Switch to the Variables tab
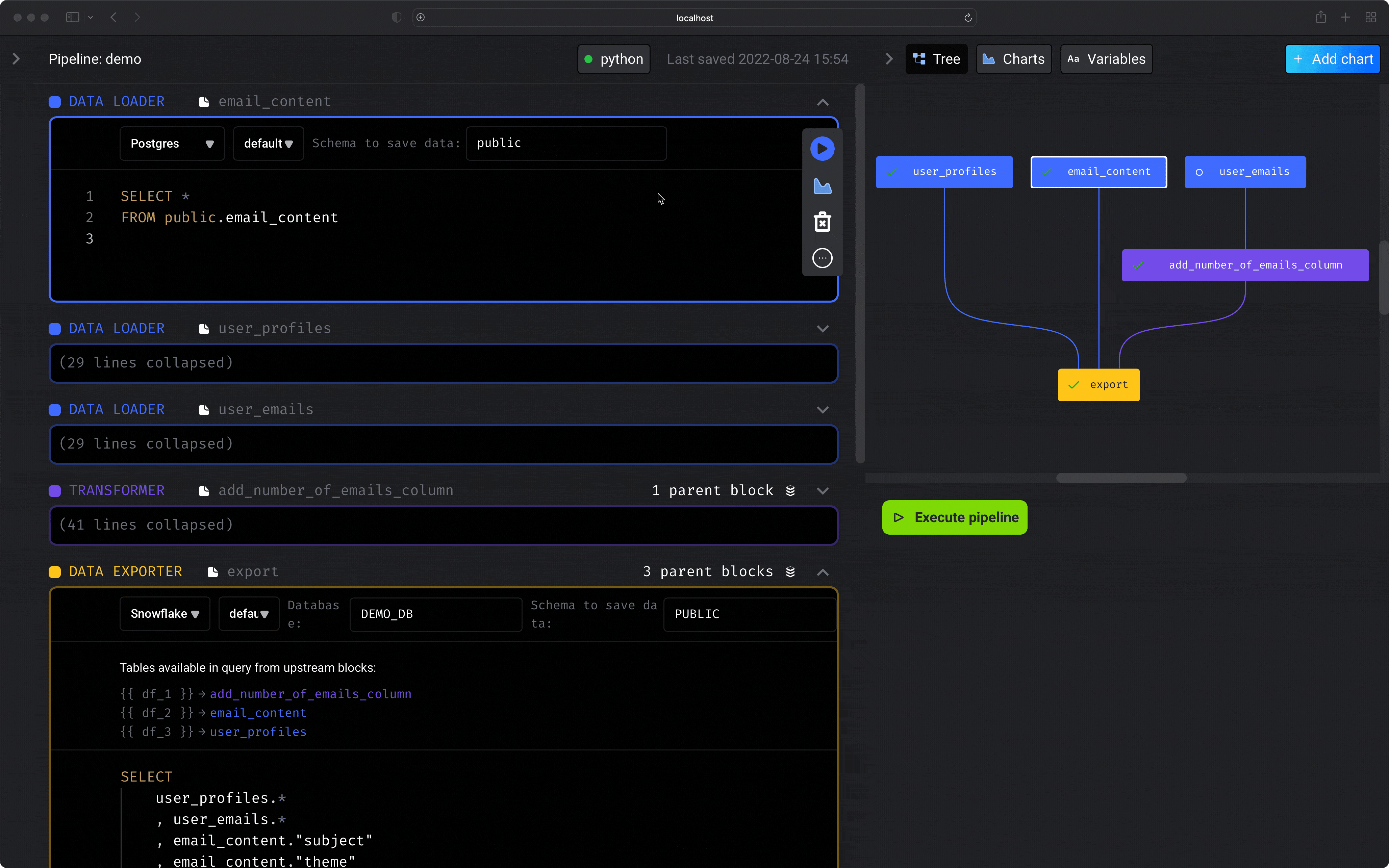Screen dimensions: 1389x868 click(x=1106, y=59)
